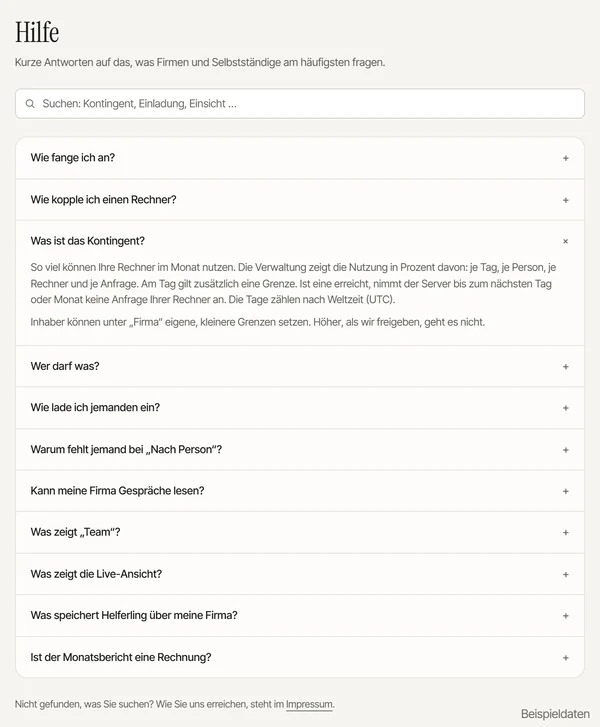Click the plus icon beside "Ist der Monatsbericht eine Rechnung?"
The width and height of the screenshot is (600, 727).
click(566, 658)
